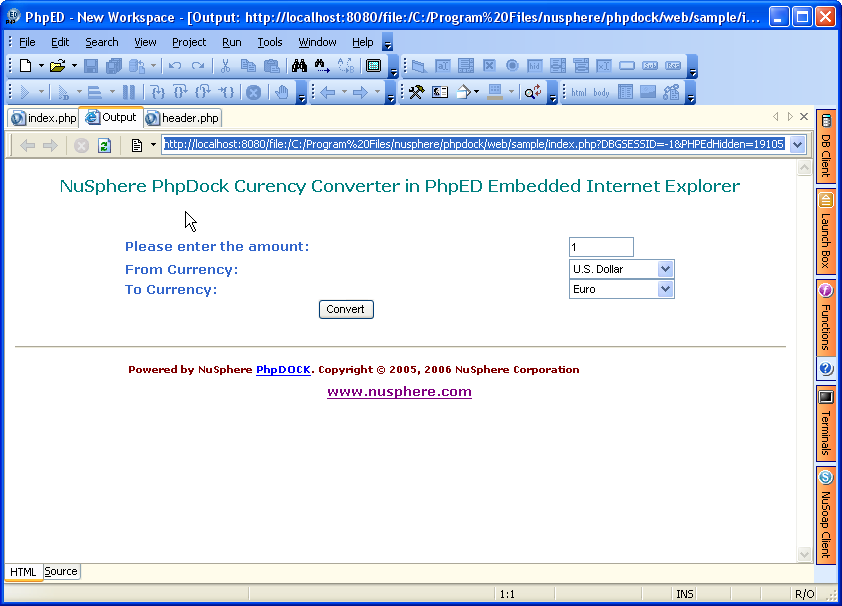The height and width of the screenshot is (606, 842).
Task: Open the Tools menu
Action: click(x=270, y=42)
